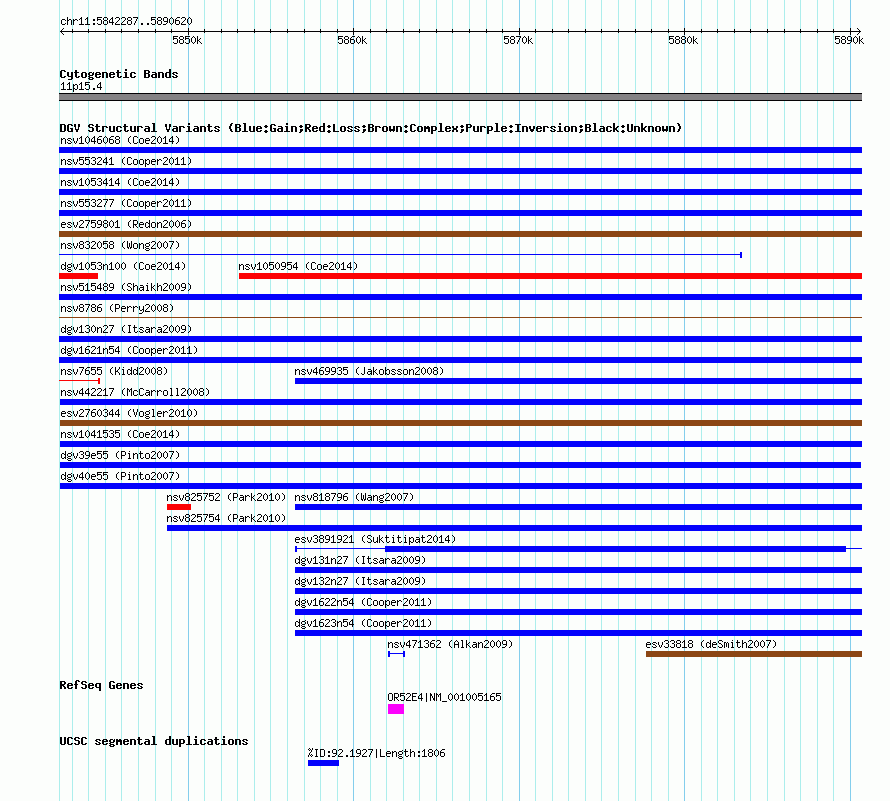
Task: Click the 5850k ruler tick label
Action: click(187, 40)
